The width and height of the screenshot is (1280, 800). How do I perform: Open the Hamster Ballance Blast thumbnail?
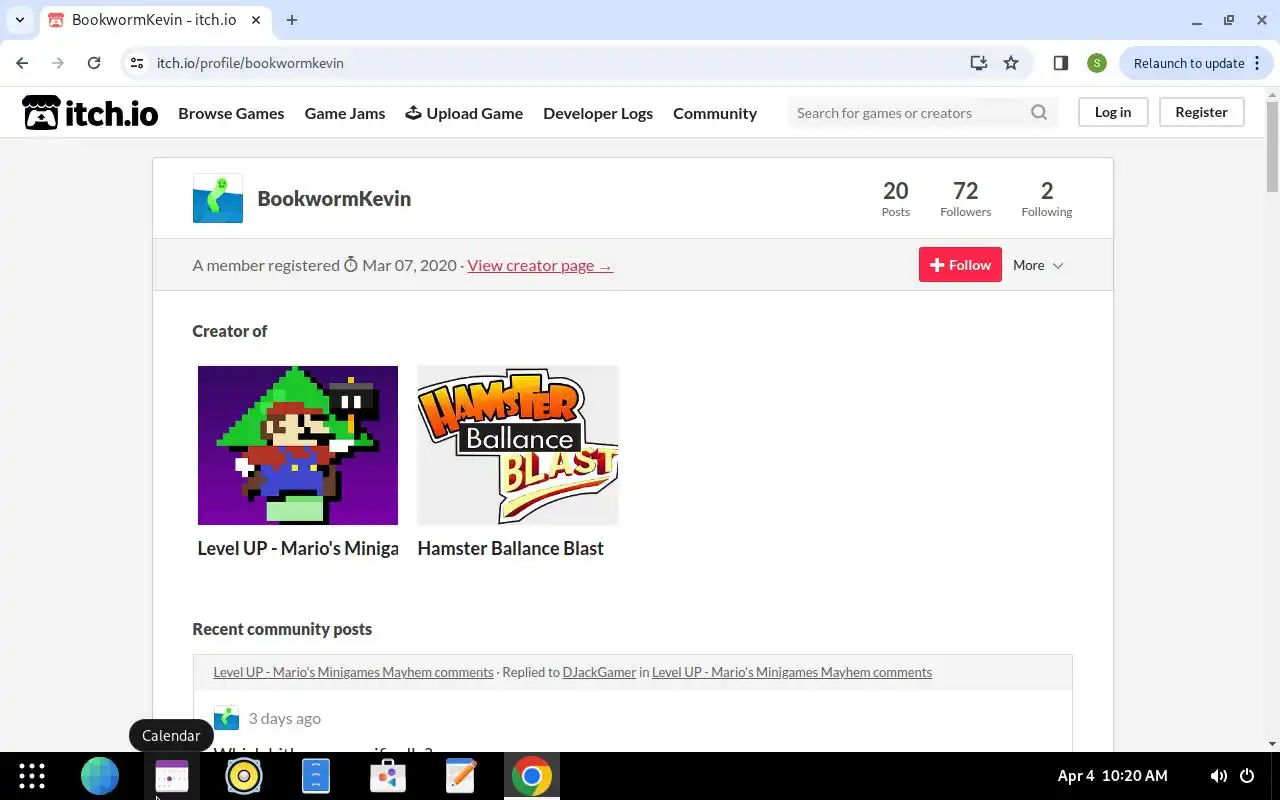tap(518, 445)
